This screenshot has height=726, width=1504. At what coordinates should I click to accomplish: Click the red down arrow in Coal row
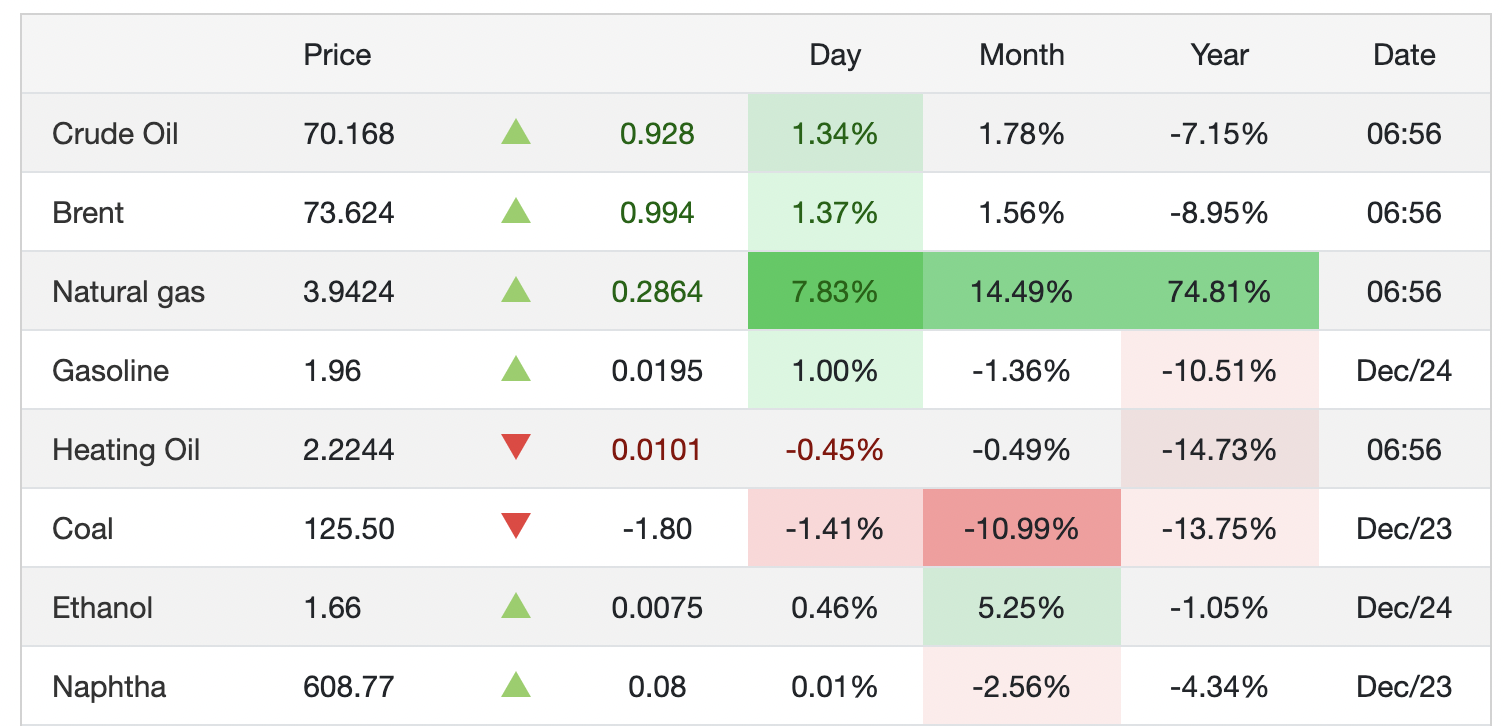pyautogui.click(x=516, y=527)
